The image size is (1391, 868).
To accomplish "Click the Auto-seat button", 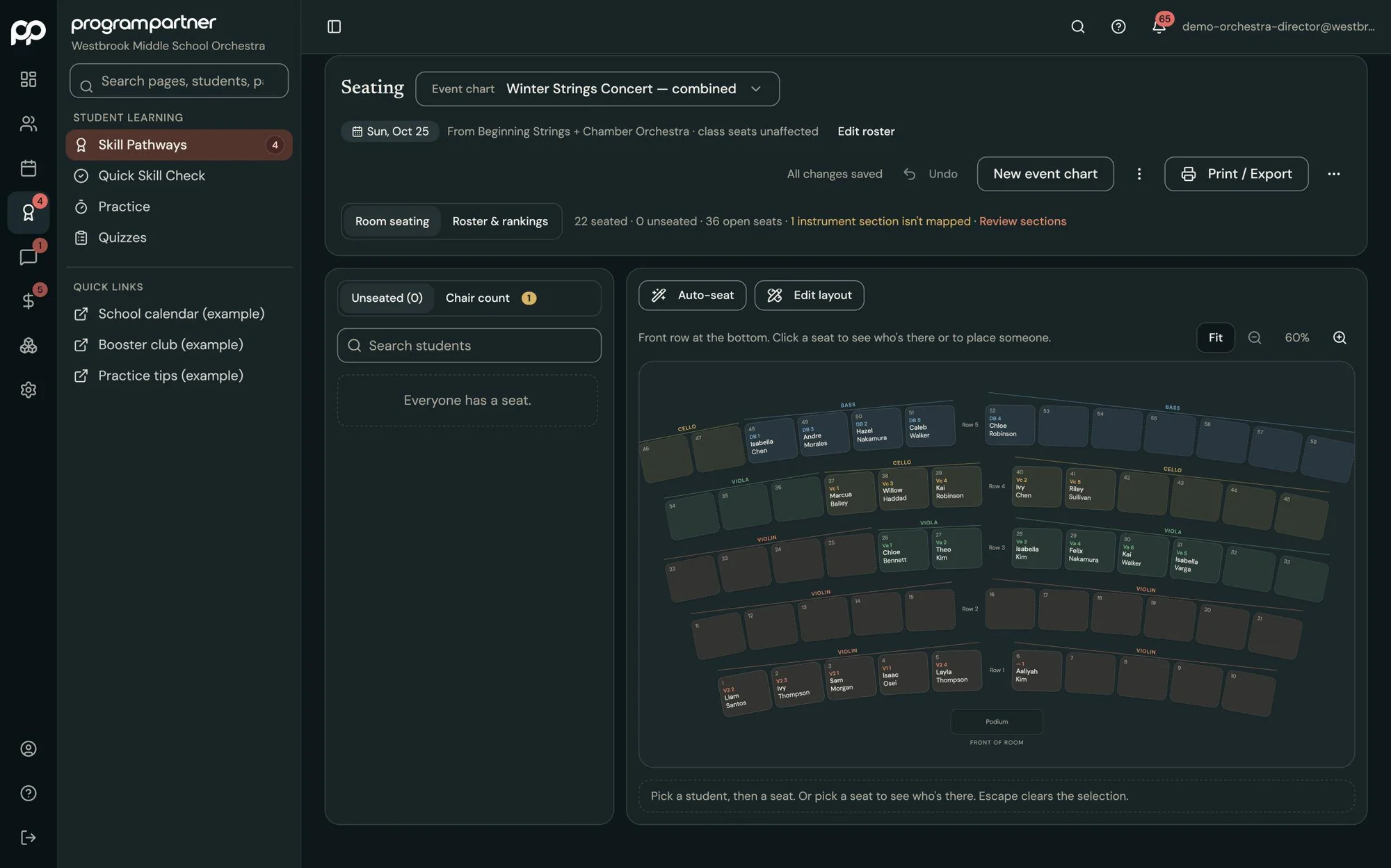I will (692, 296).
